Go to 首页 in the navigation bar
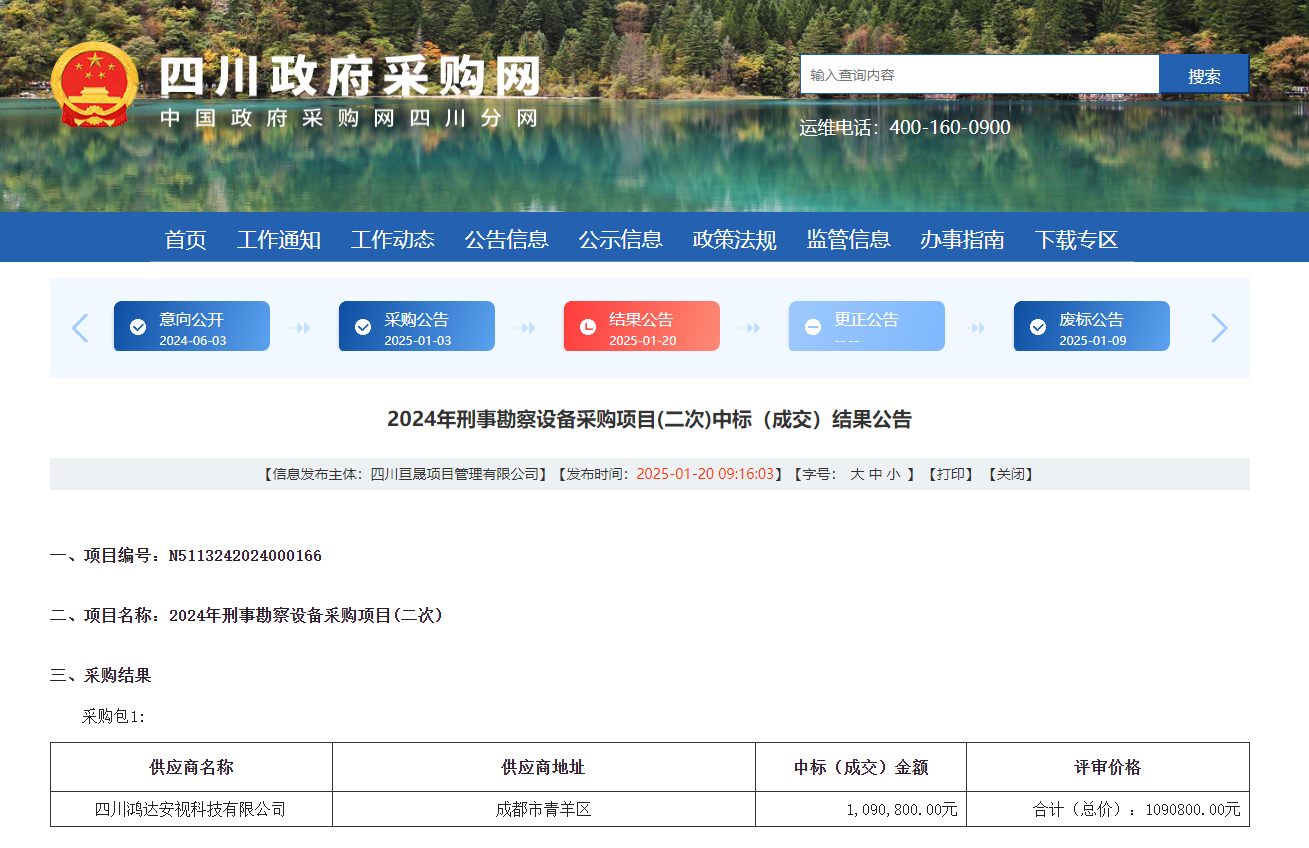This screenshot has width=1309, height=848. click(x=185, y=240)
